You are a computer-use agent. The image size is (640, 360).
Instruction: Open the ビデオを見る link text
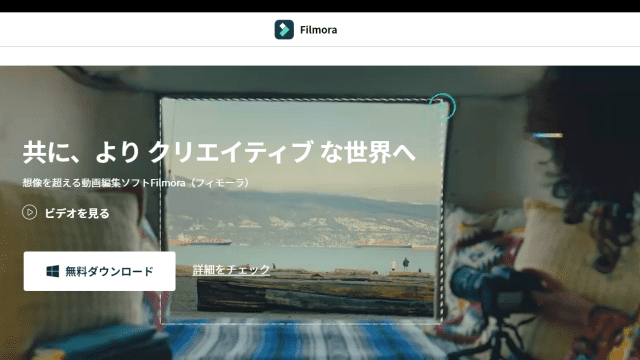pyautogui.click(x=77, y=213)
